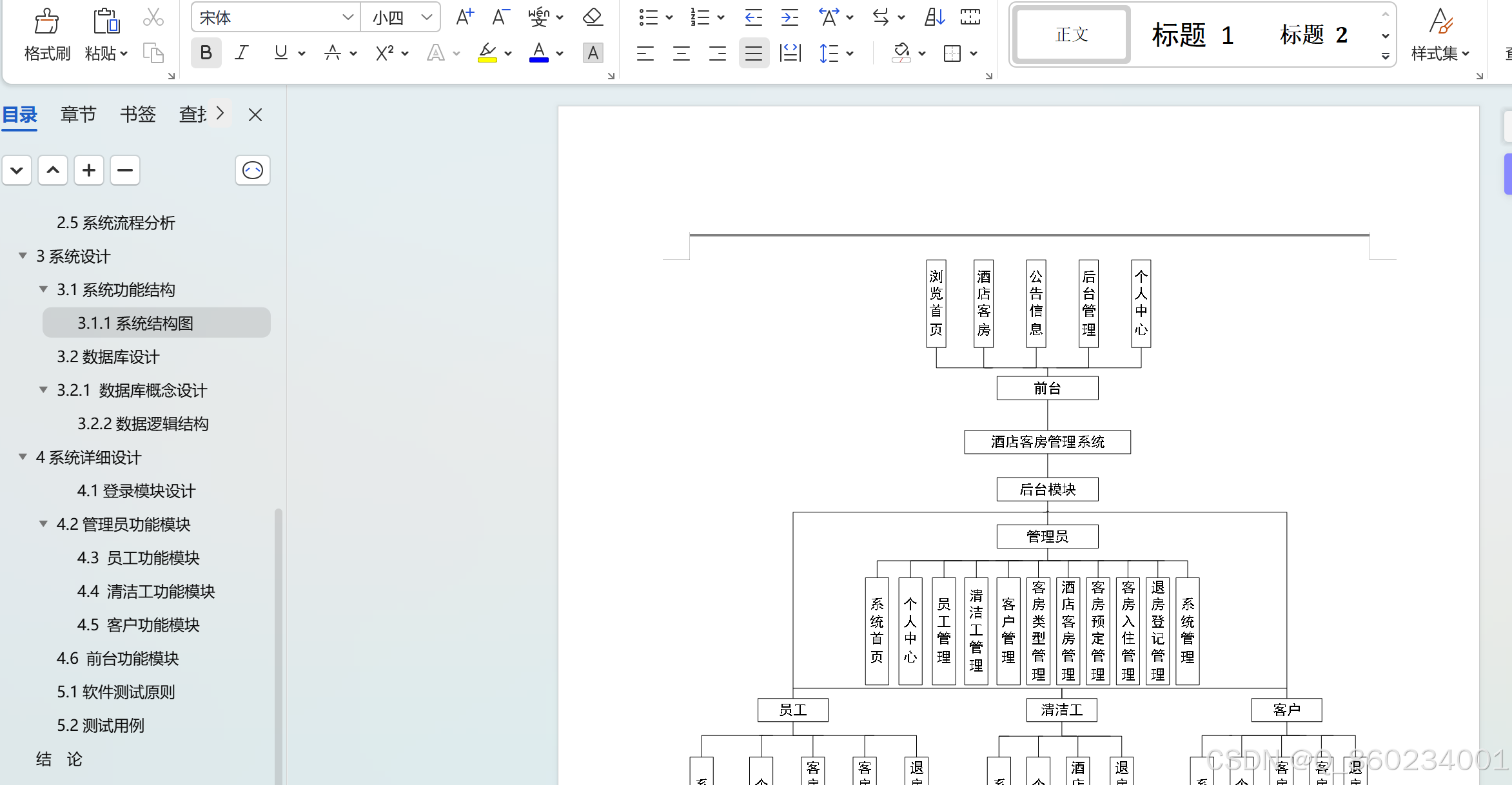Click the plus button in outline panel
This screenshot has height=785, width=1512.
[89, 170]
